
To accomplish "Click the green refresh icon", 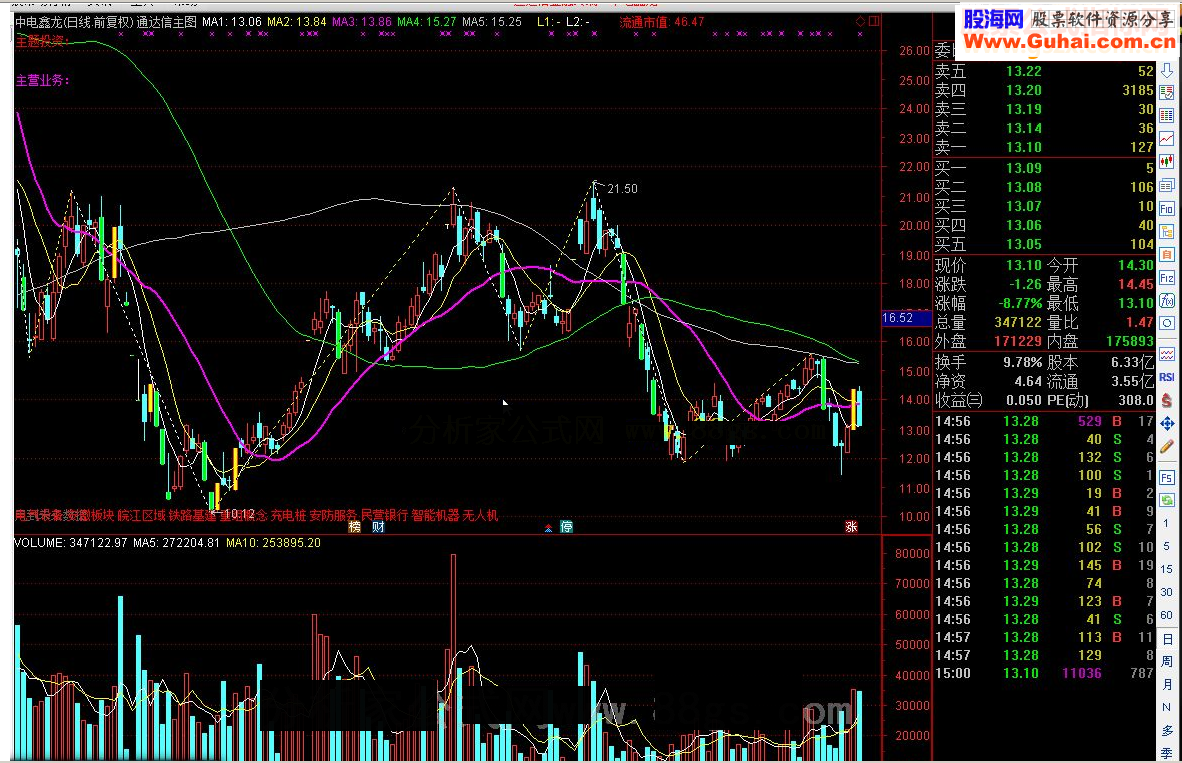I will (1167, 500).
